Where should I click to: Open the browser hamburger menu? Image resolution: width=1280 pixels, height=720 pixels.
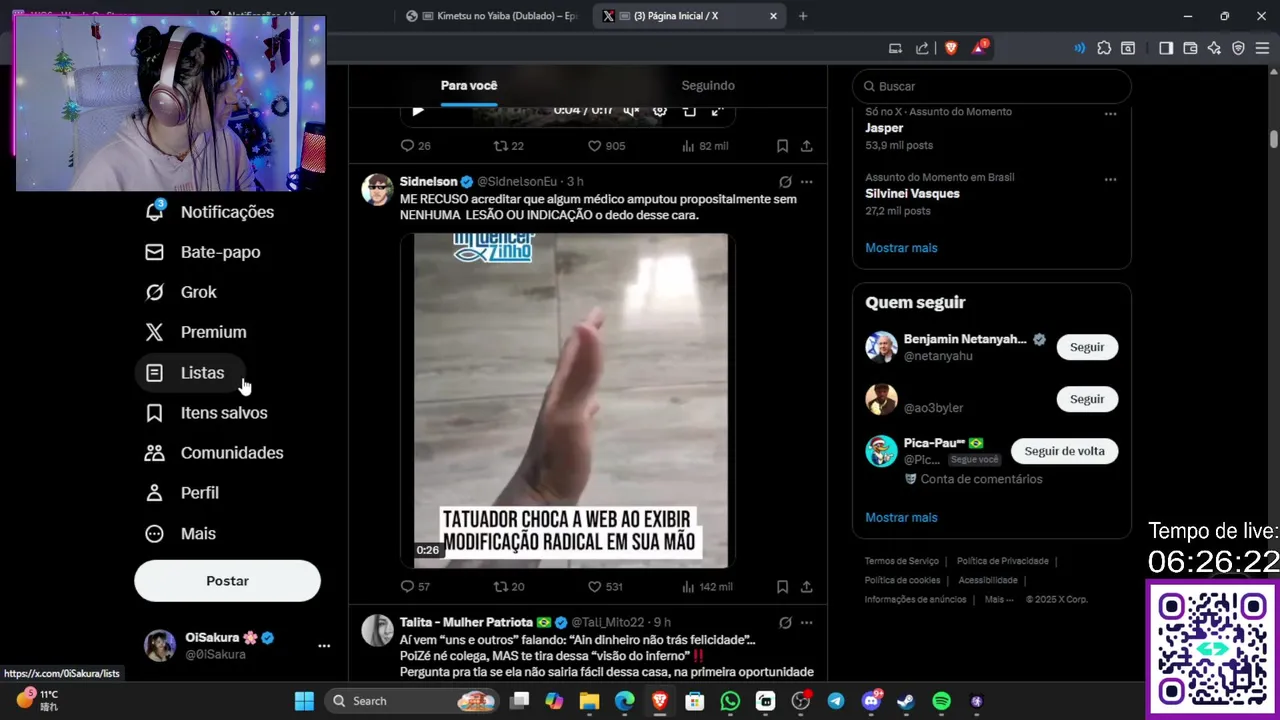tap(1263, 48)
